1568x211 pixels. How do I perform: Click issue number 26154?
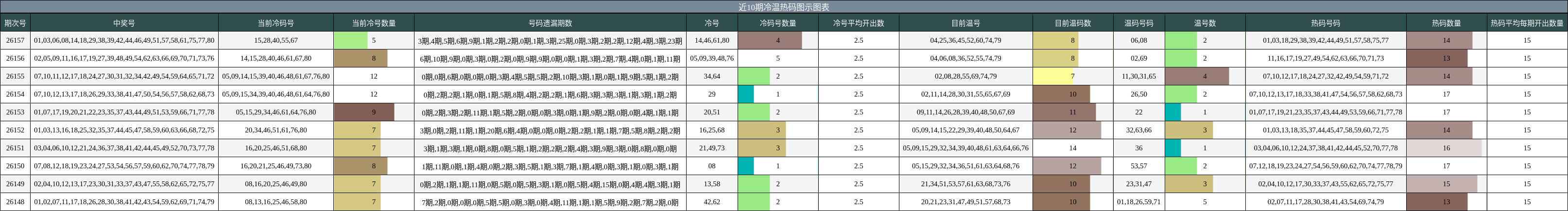click(x=15, y=94)
